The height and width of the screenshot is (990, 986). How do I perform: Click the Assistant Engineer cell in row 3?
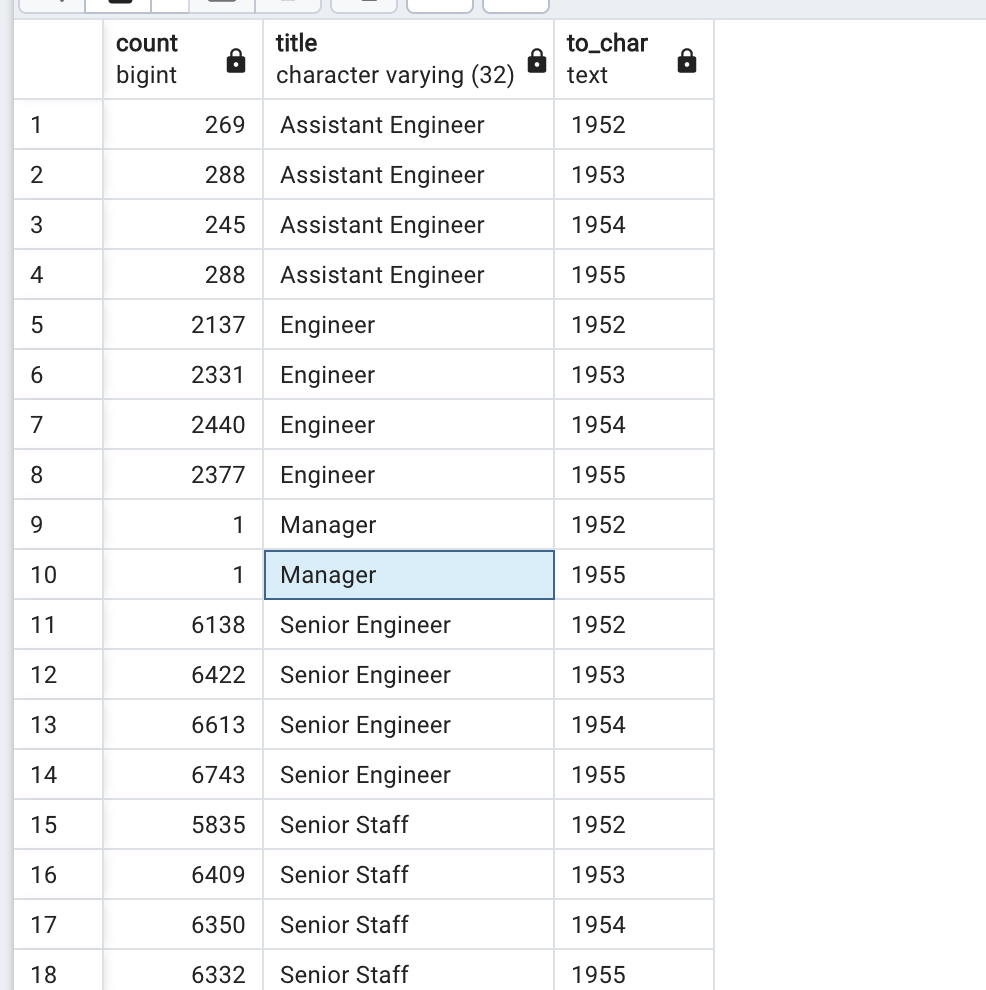click(408, 225)
